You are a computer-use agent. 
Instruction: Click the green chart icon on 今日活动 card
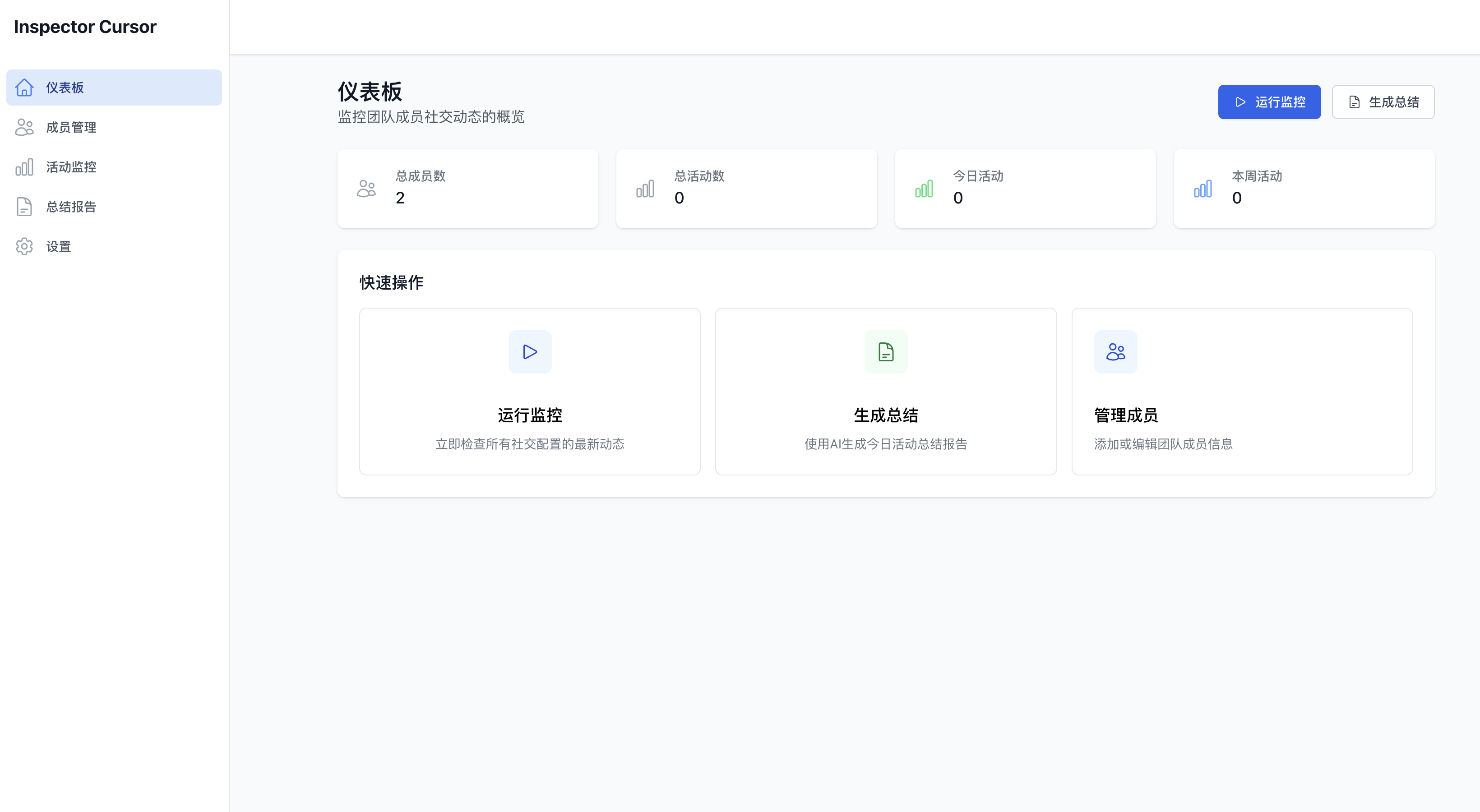(923, 188)
